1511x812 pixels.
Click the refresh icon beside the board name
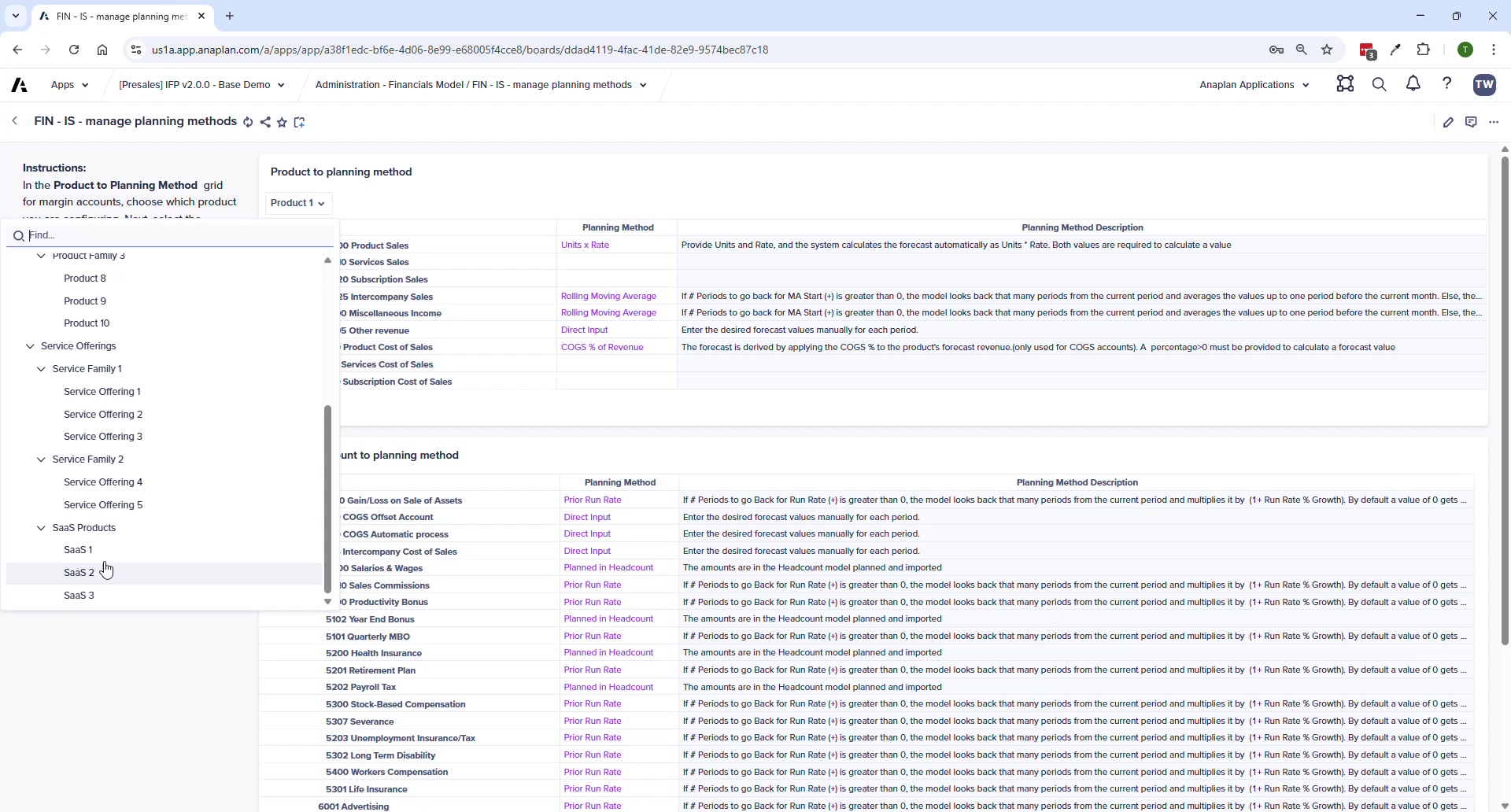249,122
